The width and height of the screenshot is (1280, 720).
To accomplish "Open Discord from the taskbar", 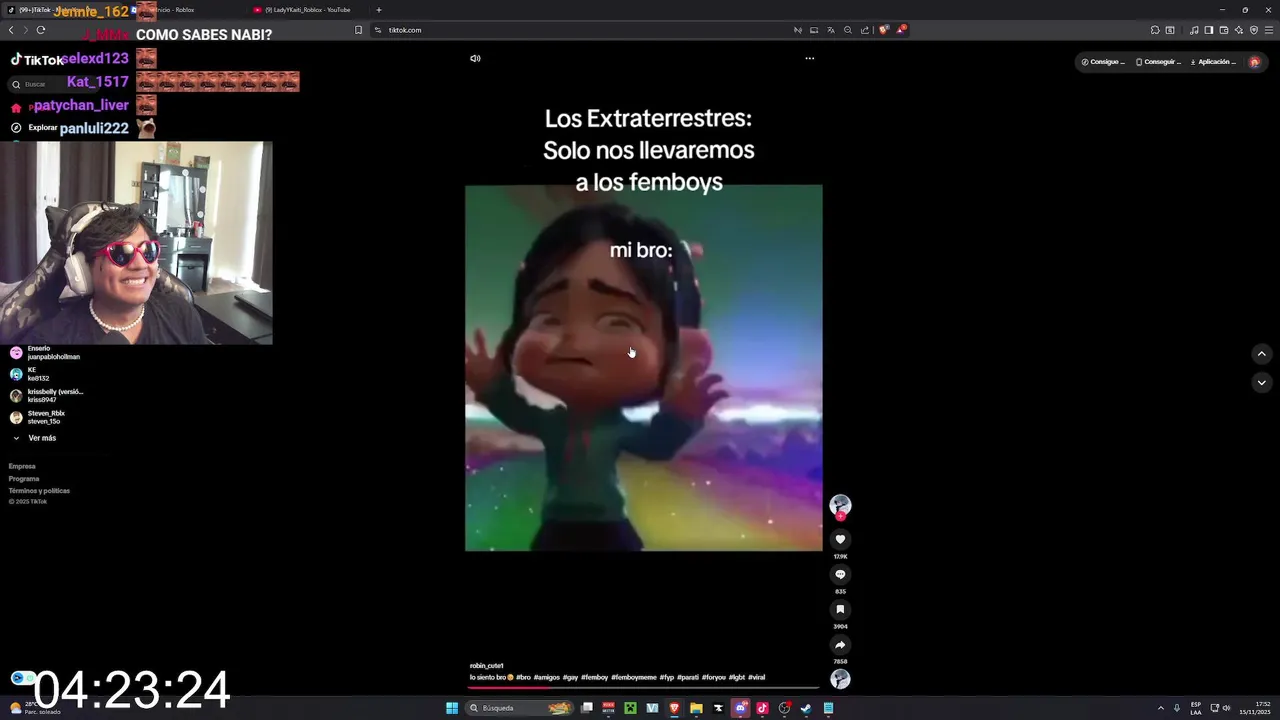I will 741,708.
